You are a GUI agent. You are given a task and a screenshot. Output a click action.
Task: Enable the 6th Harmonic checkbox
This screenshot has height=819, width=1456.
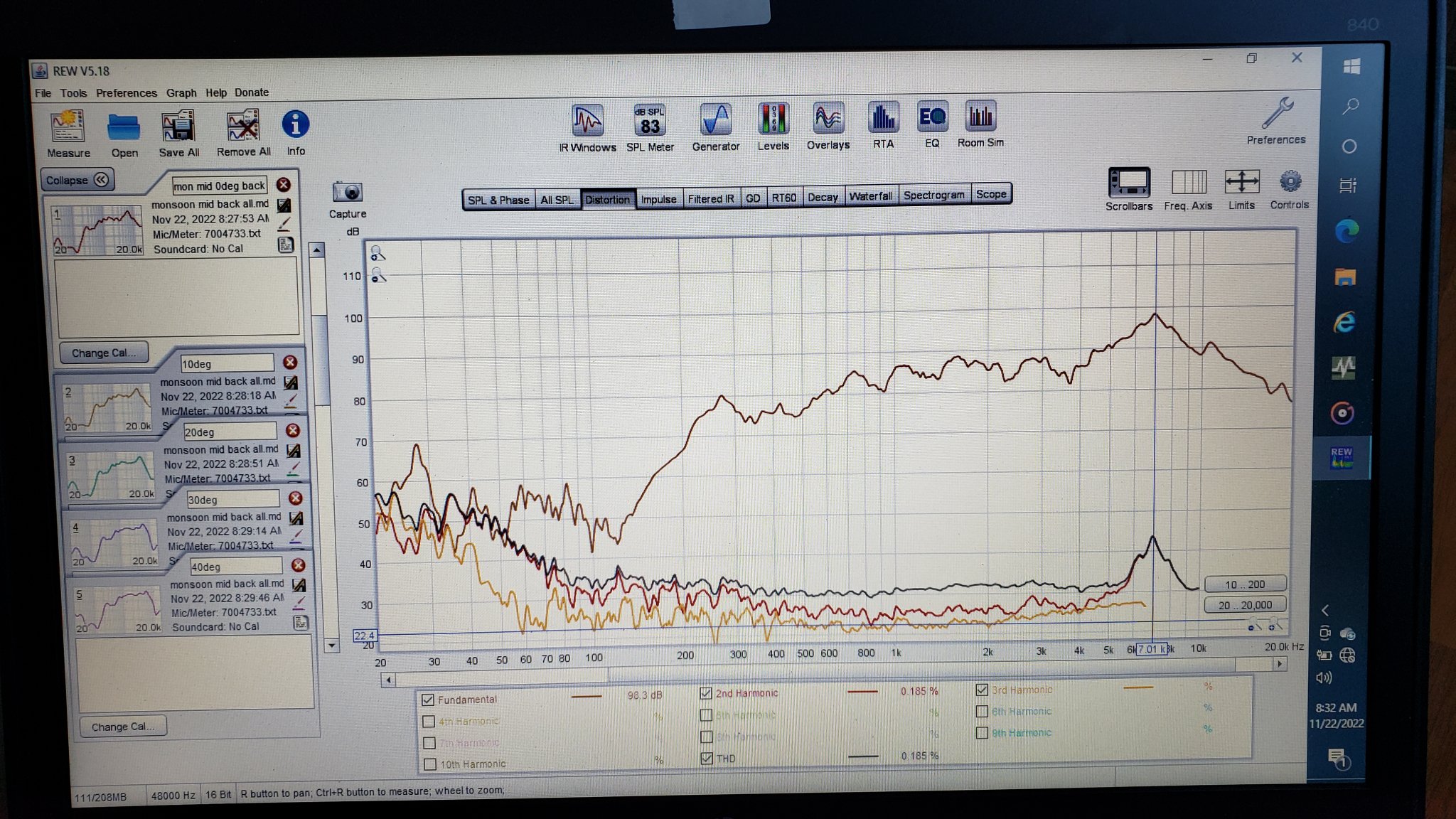tap(982, 711)
